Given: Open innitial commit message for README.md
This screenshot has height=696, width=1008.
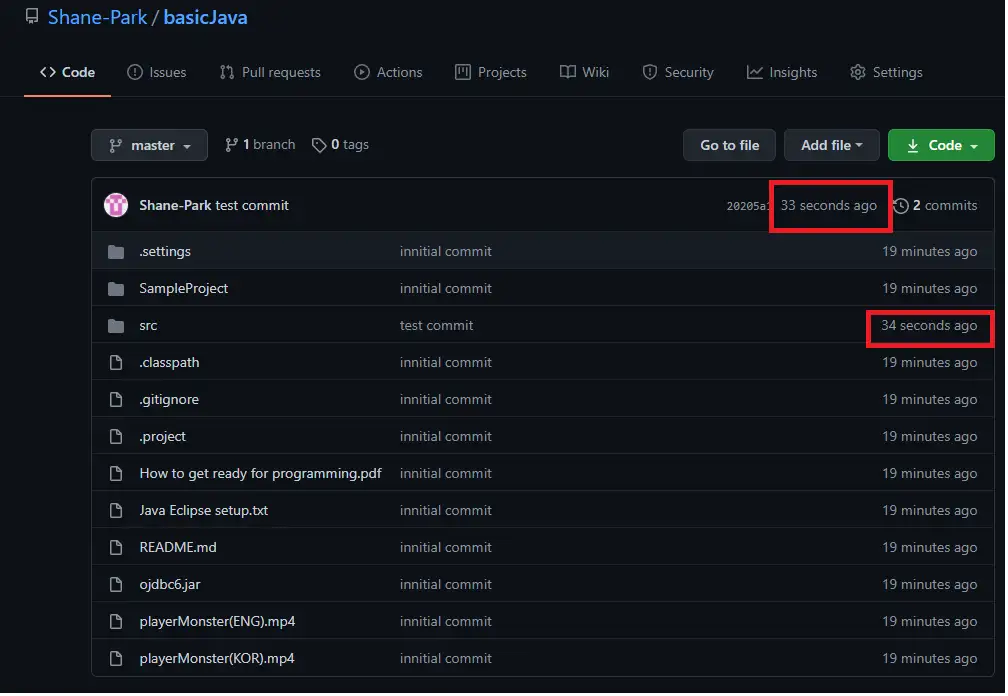Looking at the screenshot, I should tap(446, 548).
